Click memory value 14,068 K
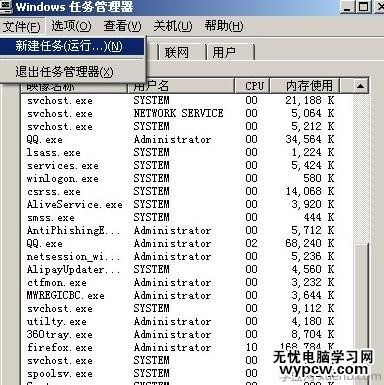This screenshot has width=384, height=385. coord(310,191)
